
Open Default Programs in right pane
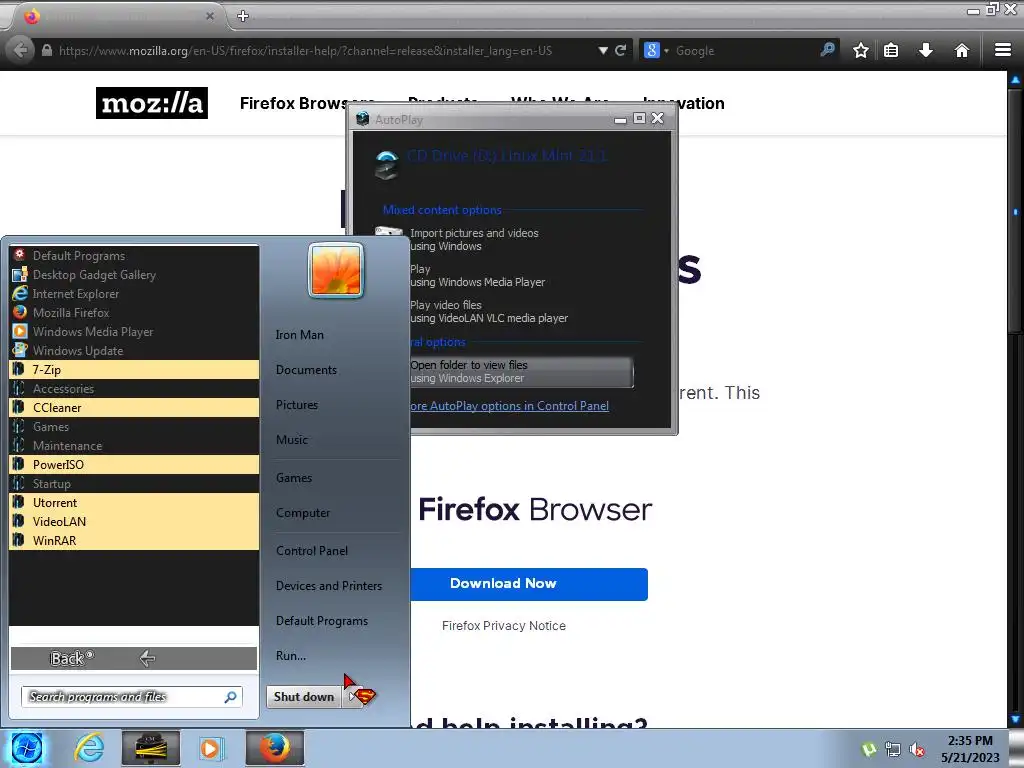pos(322,621)
